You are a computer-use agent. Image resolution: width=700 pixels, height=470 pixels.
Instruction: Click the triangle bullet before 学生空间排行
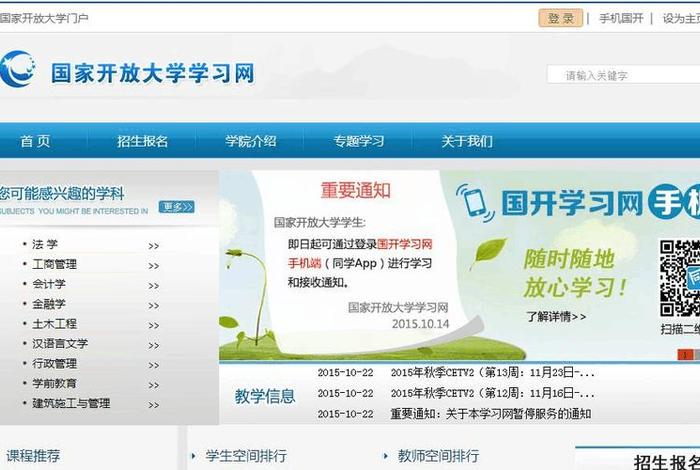click(x=193, y=456)
